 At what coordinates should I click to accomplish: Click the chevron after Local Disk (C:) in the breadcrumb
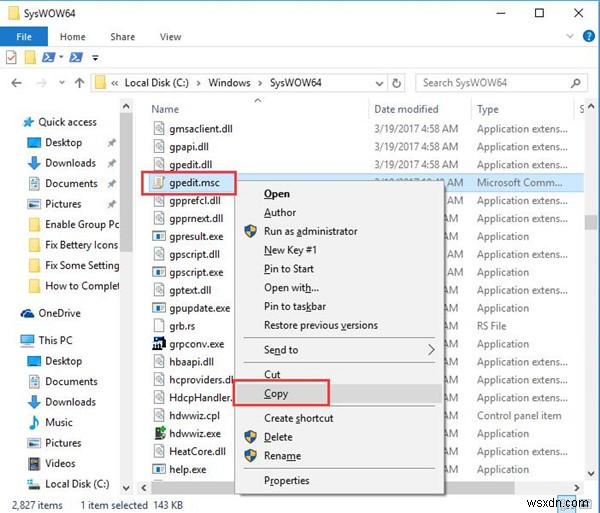click(198, 83)
